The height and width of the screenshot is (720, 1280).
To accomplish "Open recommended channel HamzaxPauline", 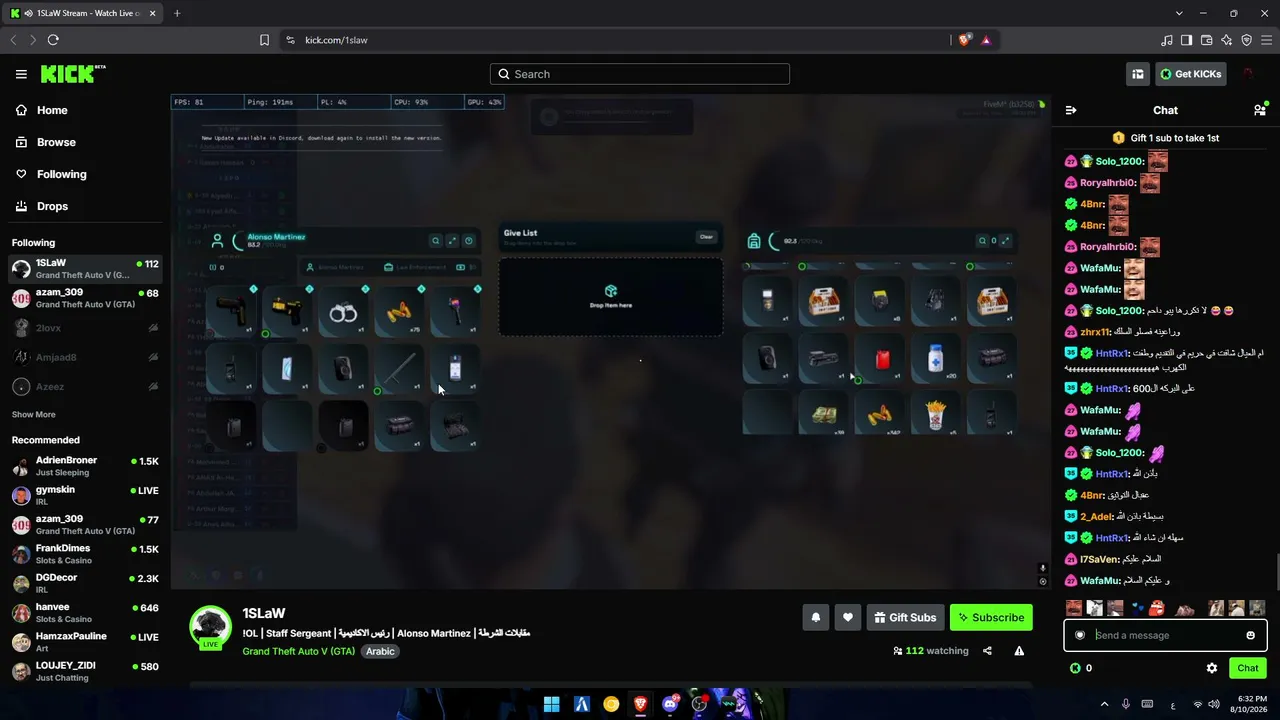I will (85, 642).
